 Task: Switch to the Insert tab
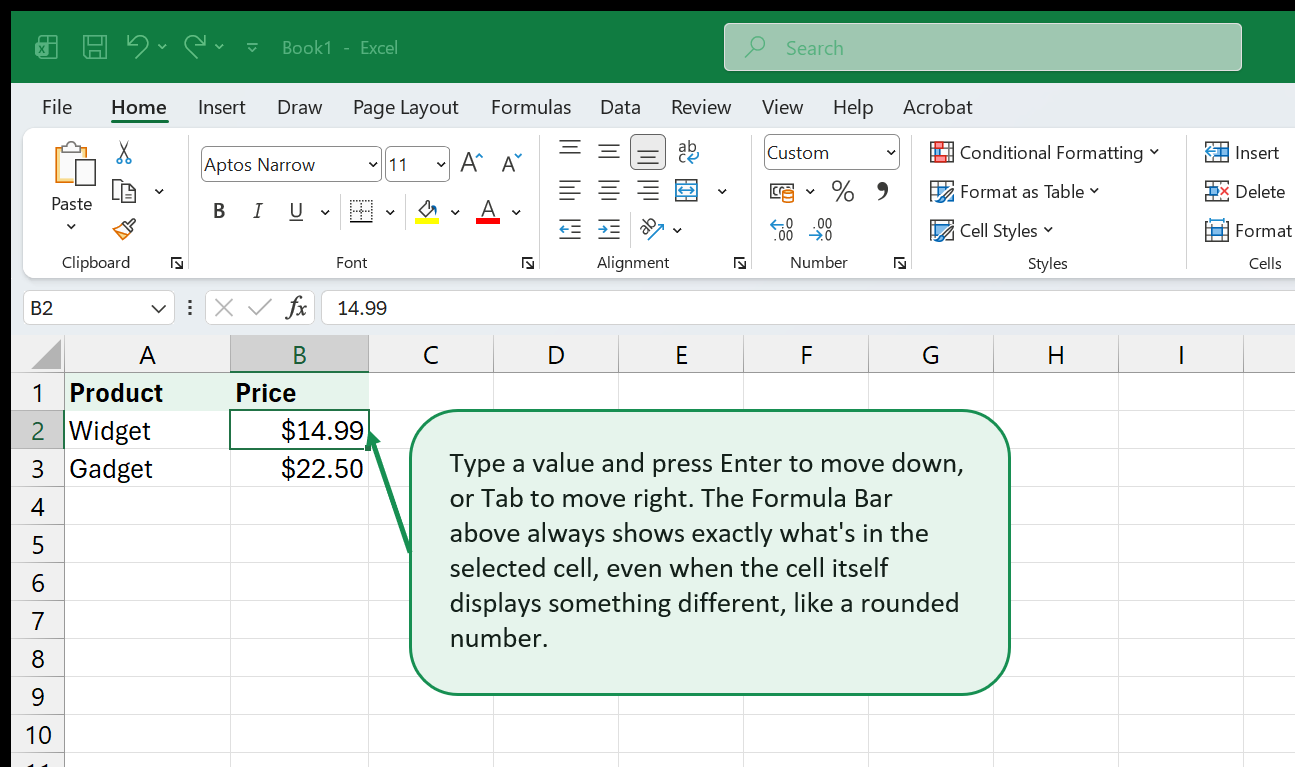[x=222, y=107]
